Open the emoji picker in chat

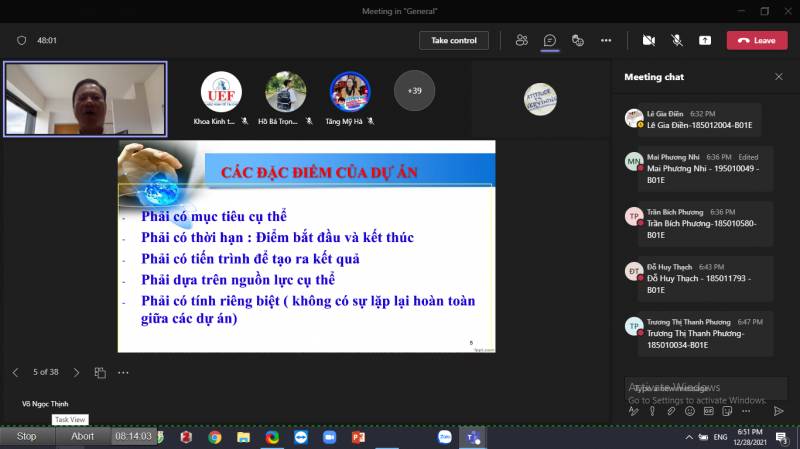point(690,411)
